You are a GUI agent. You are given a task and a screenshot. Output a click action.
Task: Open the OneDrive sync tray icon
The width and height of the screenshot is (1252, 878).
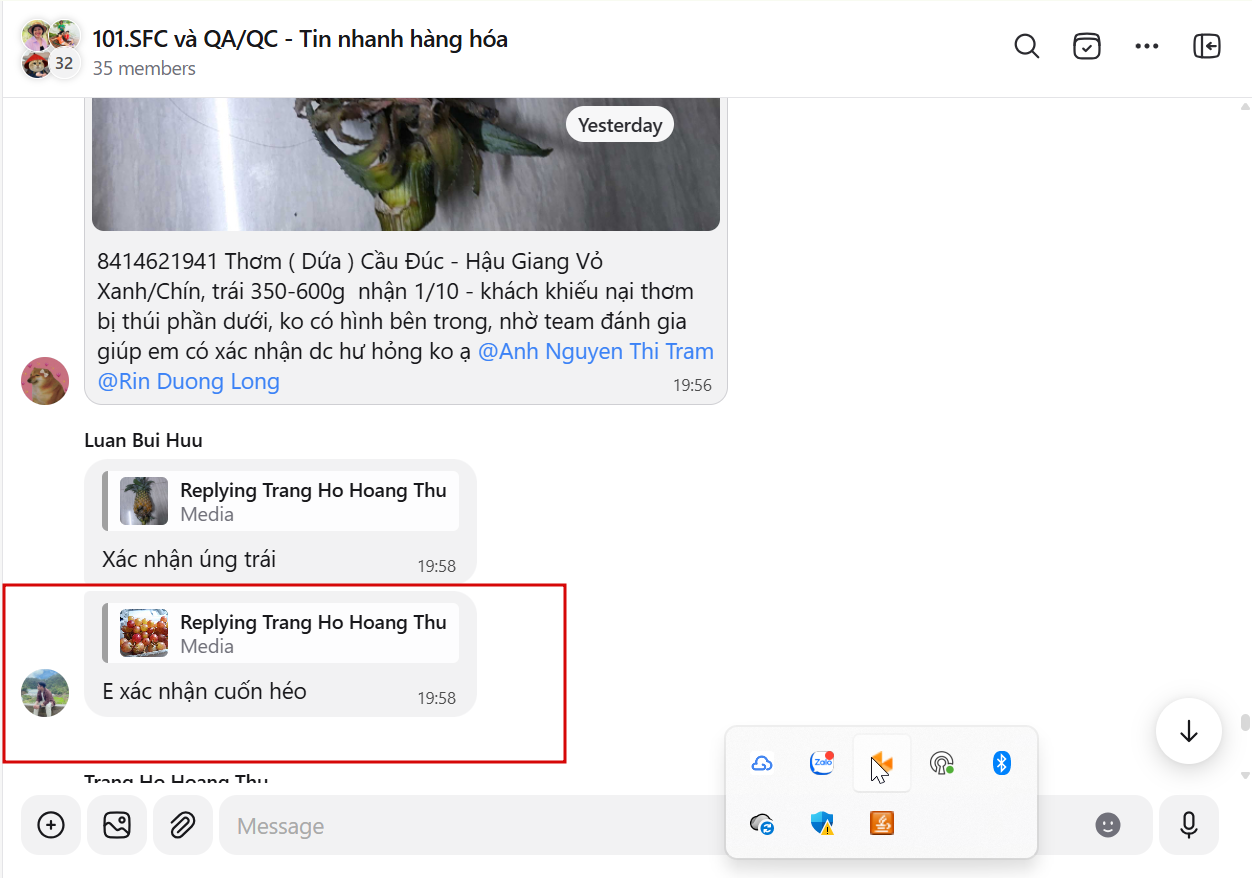coord(762,823)
